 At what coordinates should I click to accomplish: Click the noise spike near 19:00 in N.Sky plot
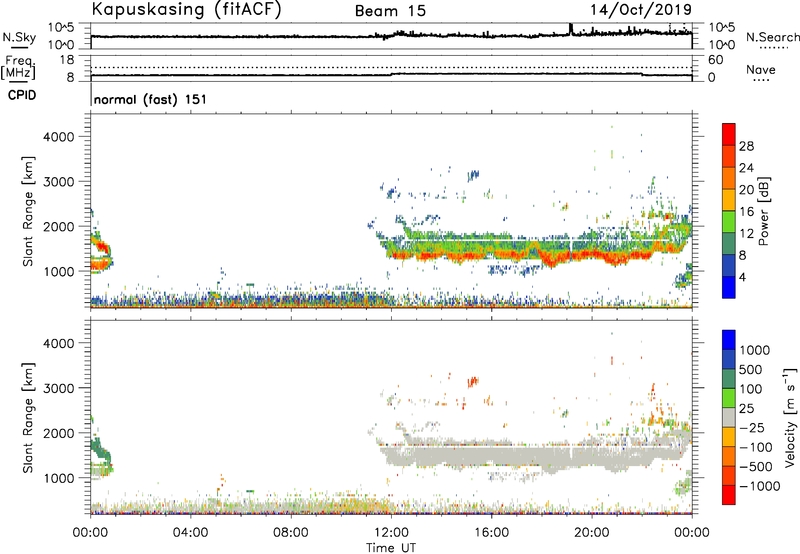coord(571,29)
